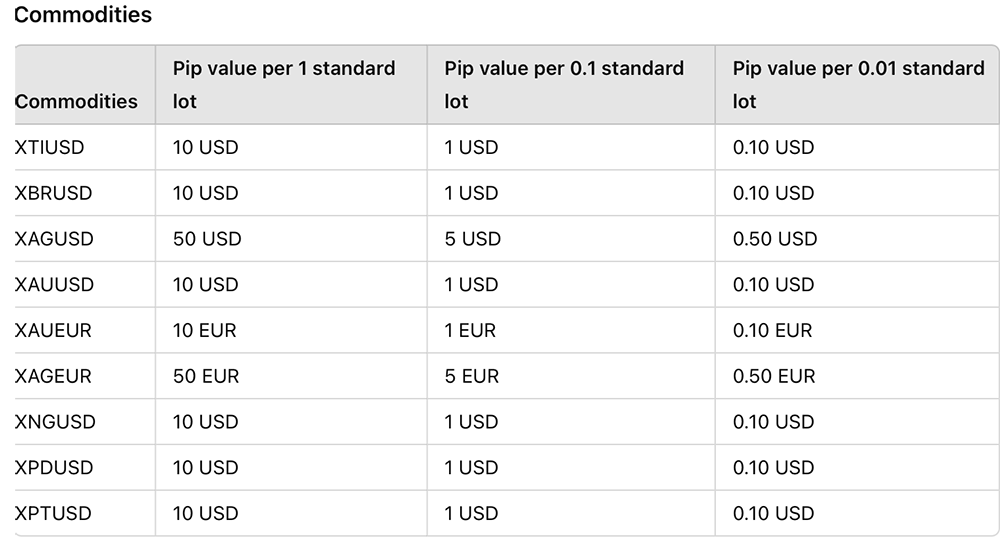Click the 10 EUR value for XAUEUR
1000x538 pixels.
coord(205,331)
